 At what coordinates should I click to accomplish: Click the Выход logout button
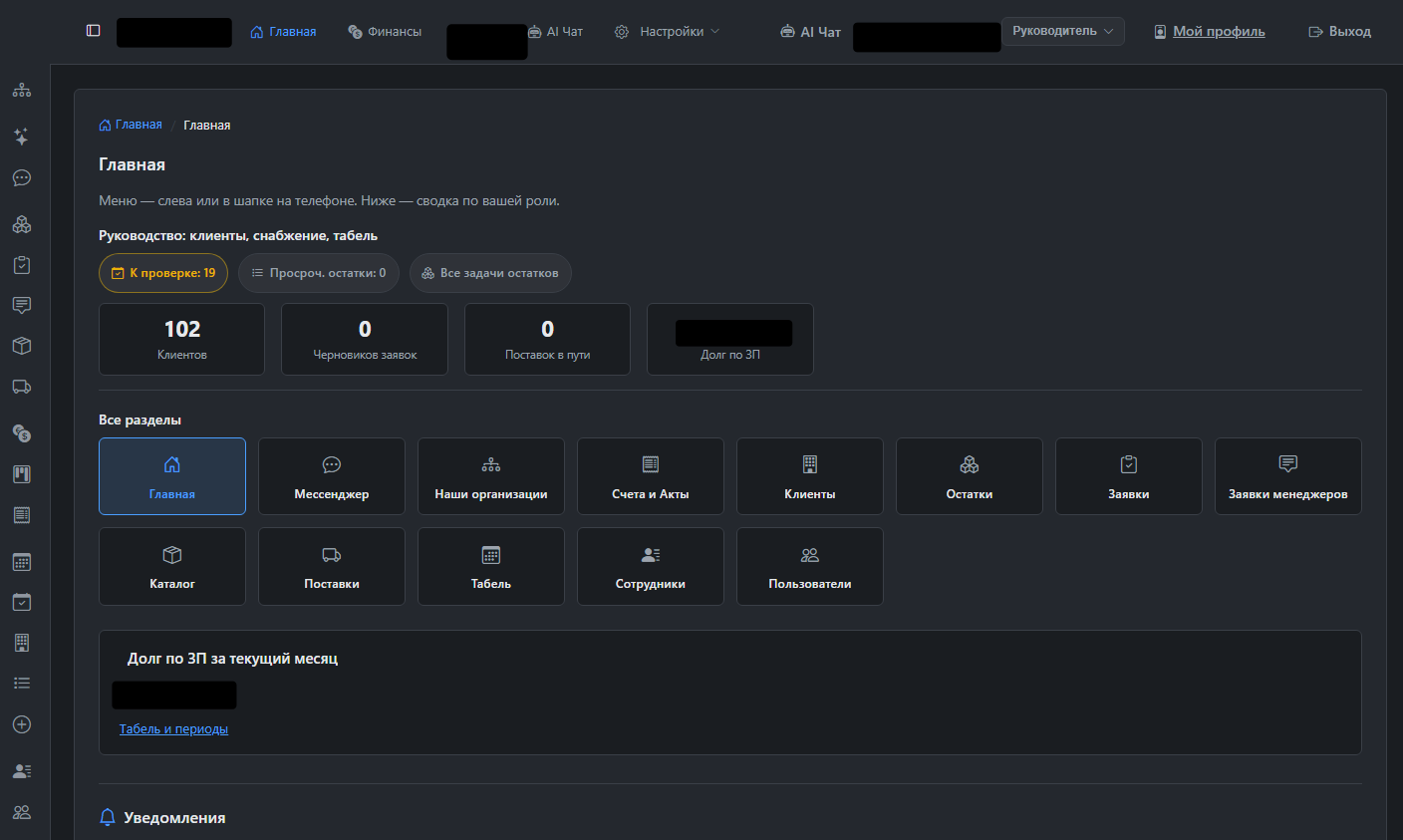[x=1340, y=32]
